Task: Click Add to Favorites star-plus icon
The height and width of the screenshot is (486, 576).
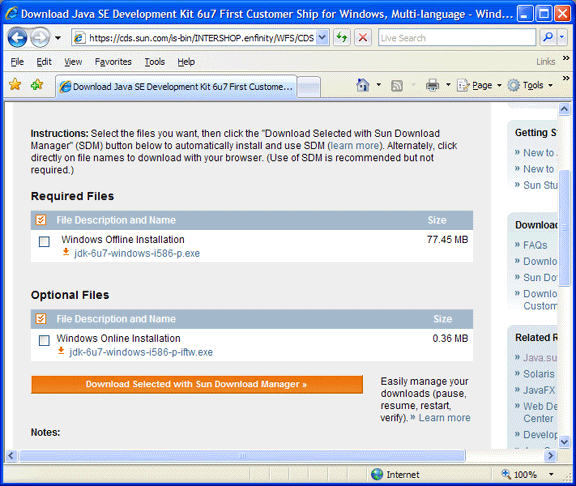Action: (37, 85)
